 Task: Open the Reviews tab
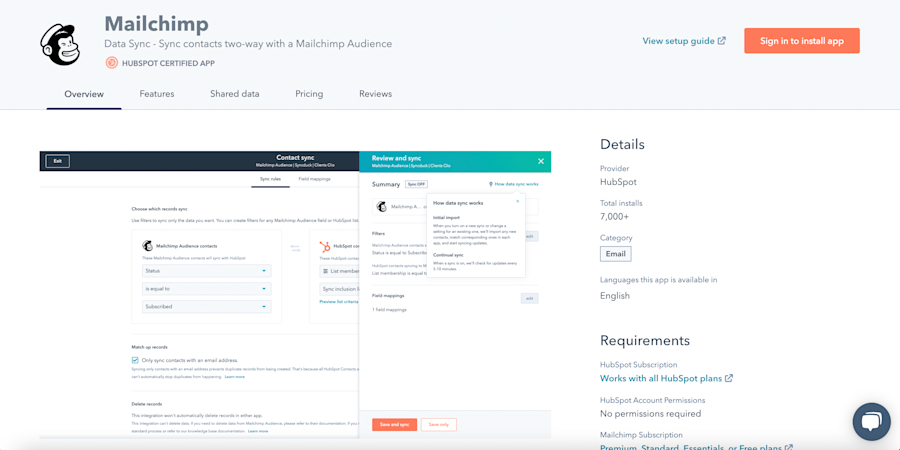point(375,94)
